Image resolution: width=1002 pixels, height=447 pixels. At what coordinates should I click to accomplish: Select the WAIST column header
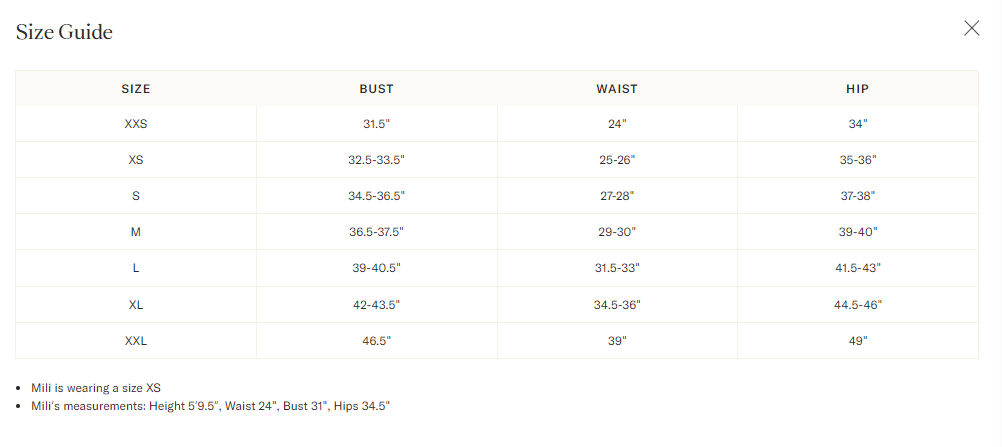(617, 89)
